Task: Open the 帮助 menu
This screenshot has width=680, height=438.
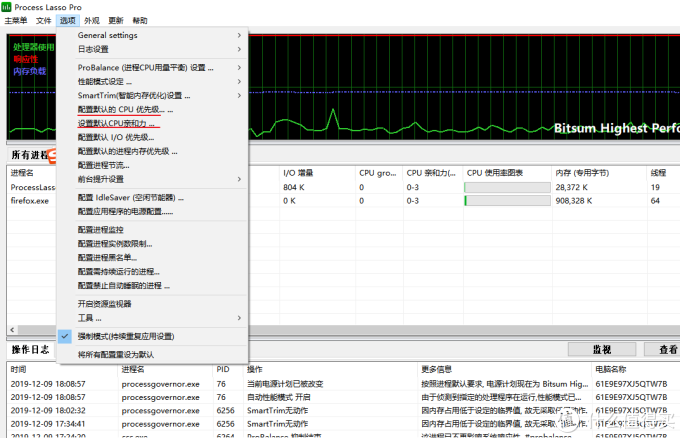Action: 140,20
